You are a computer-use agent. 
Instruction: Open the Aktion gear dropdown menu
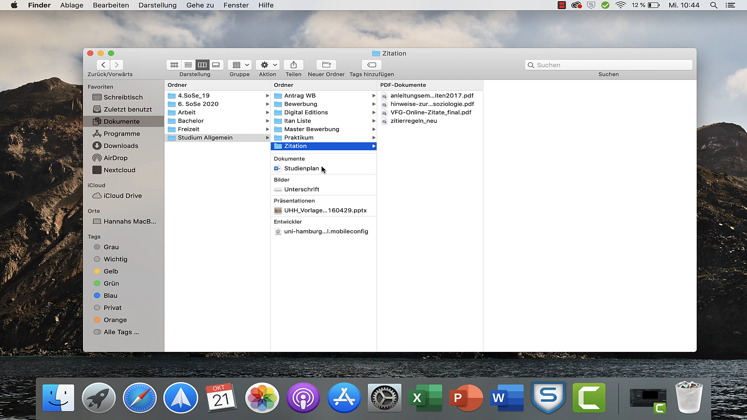267,65
